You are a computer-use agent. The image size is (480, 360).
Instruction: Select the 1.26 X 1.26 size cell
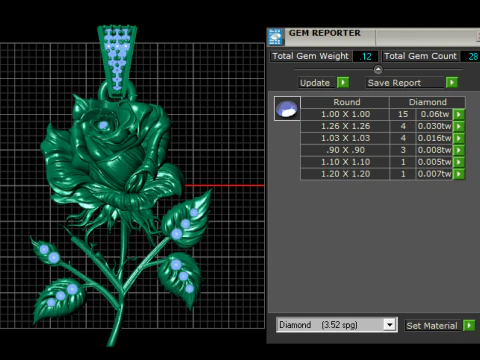[x=345, y=126]
